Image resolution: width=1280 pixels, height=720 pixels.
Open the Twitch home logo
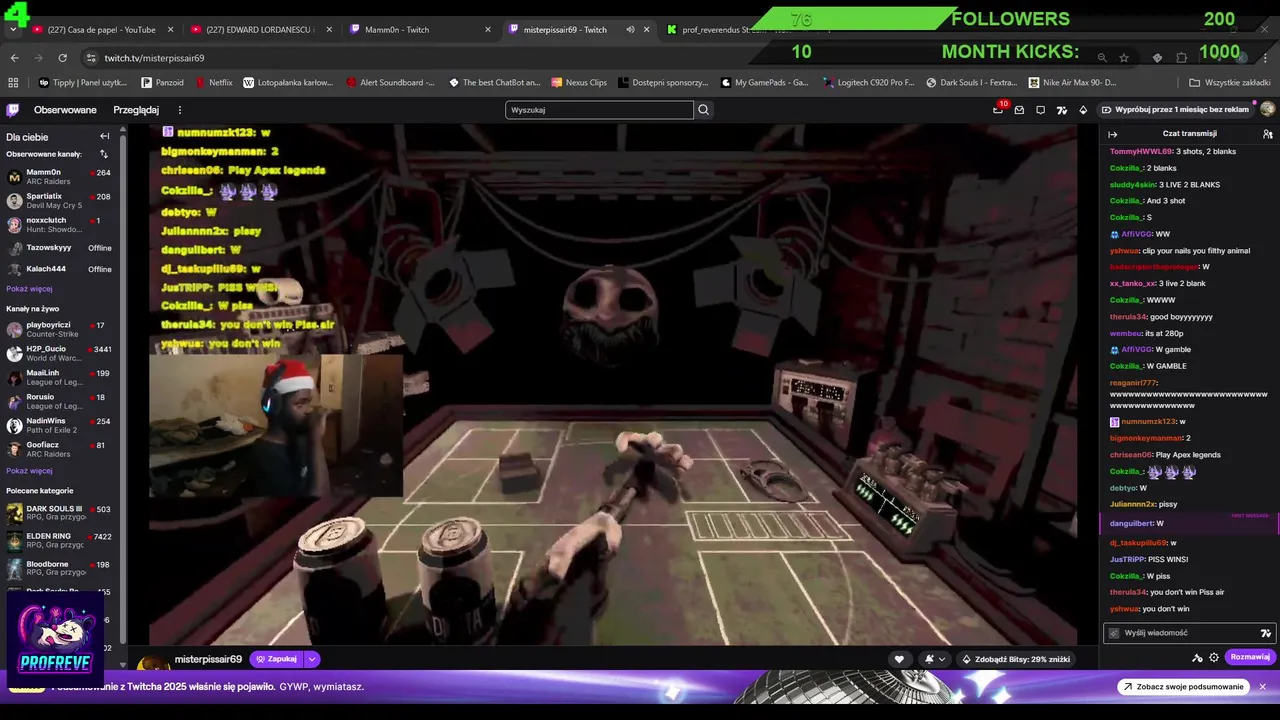(x=13, y=110)
